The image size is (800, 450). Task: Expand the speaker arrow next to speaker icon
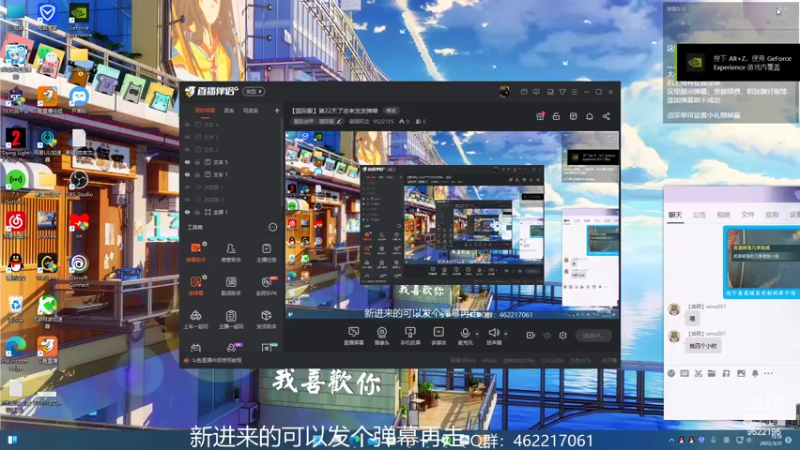click(x=506, y=334)
